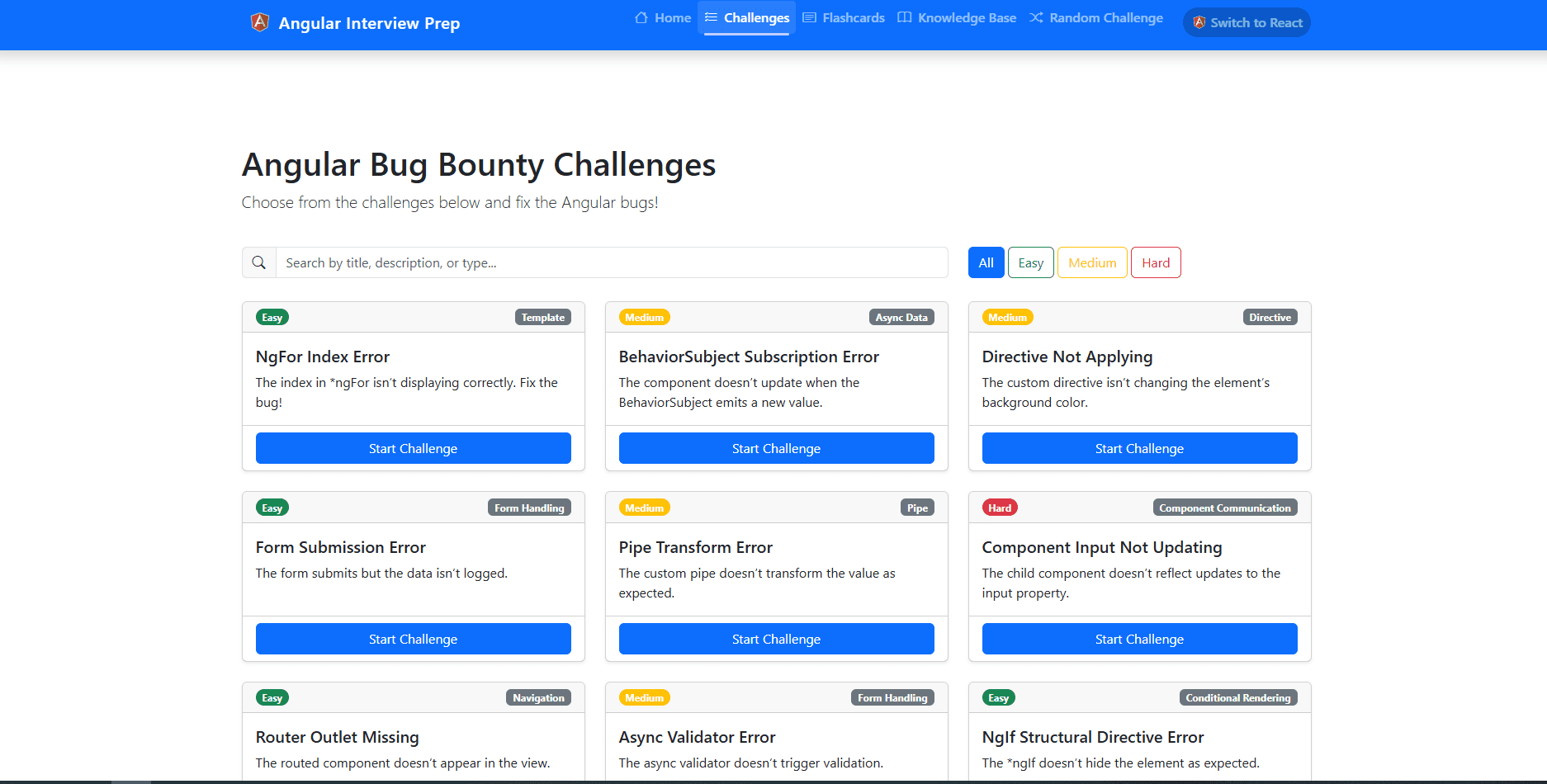Viewport: 1547px width, 784px height.
Task: Click the Form Submission Error title
Action: click(341, 547)
